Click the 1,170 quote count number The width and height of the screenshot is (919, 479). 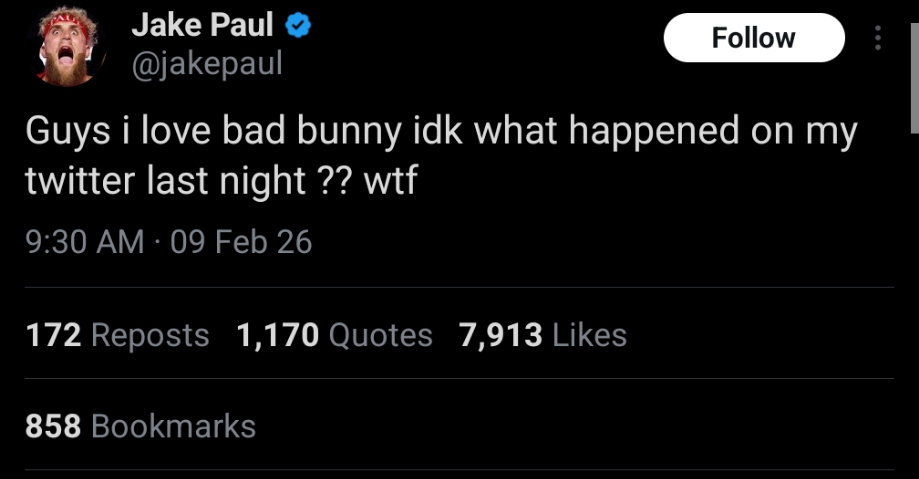point(277,335)
